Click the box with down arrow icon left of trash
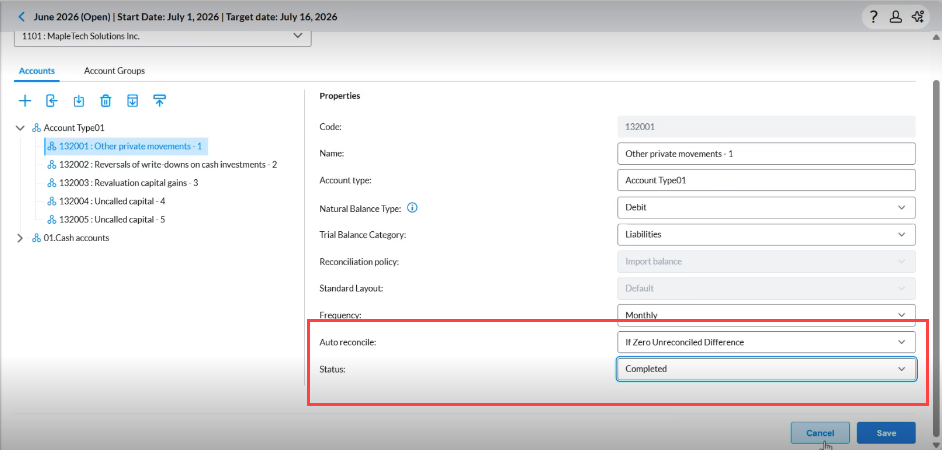This screenshot has width=942, height=450. click(79, 101)
